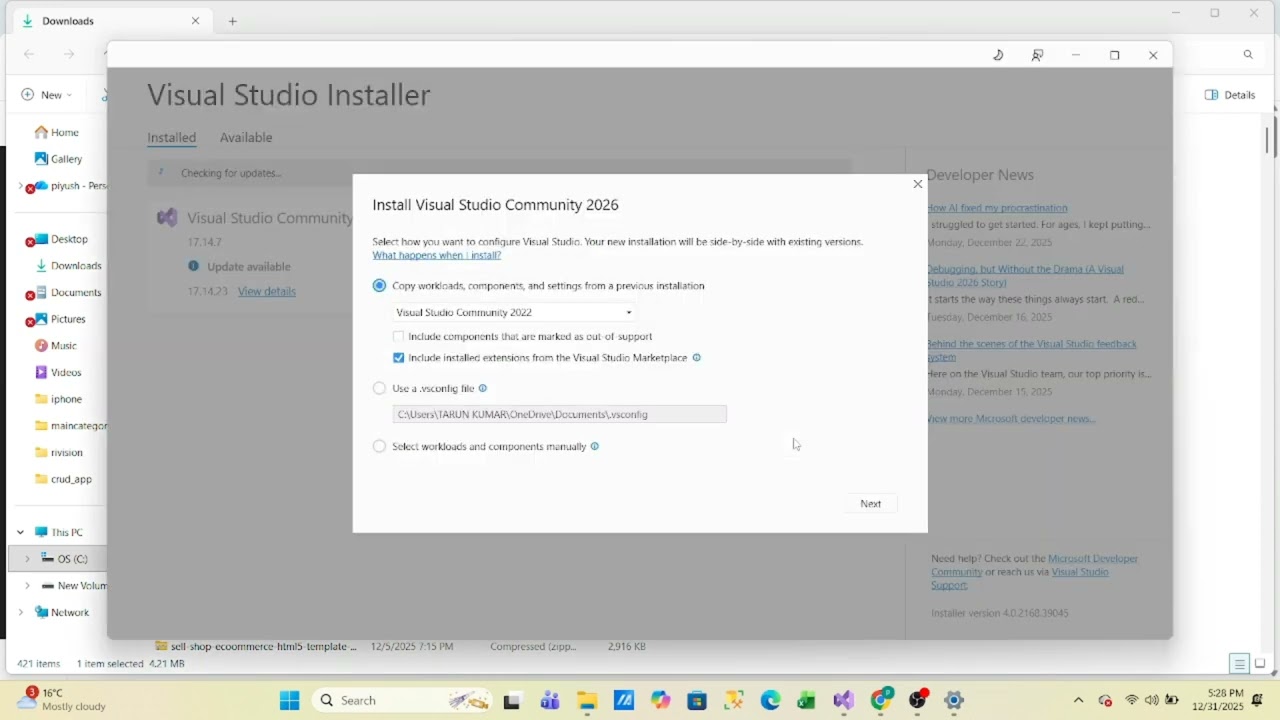Open the Microsoft Developer Community link
The image size is (1280, 720).
[1035, 565]
